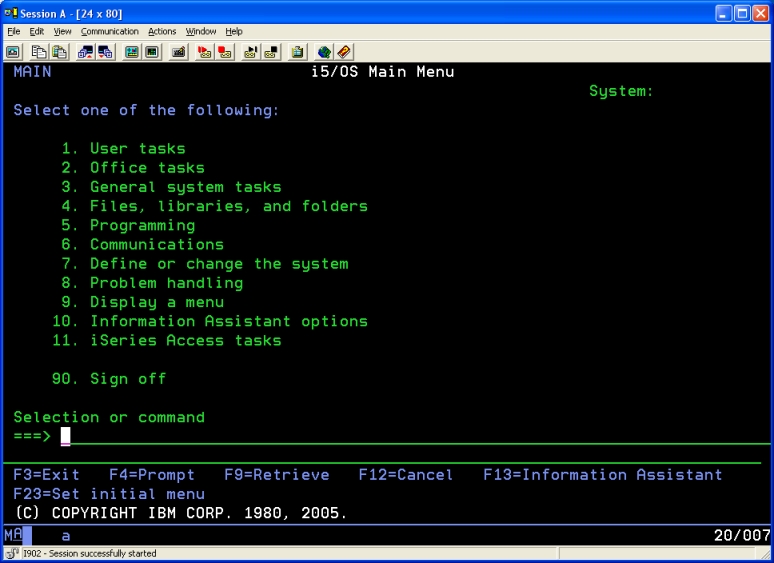774x563 pixels.
Task: Open the View menu
Action: pos(62,32)
